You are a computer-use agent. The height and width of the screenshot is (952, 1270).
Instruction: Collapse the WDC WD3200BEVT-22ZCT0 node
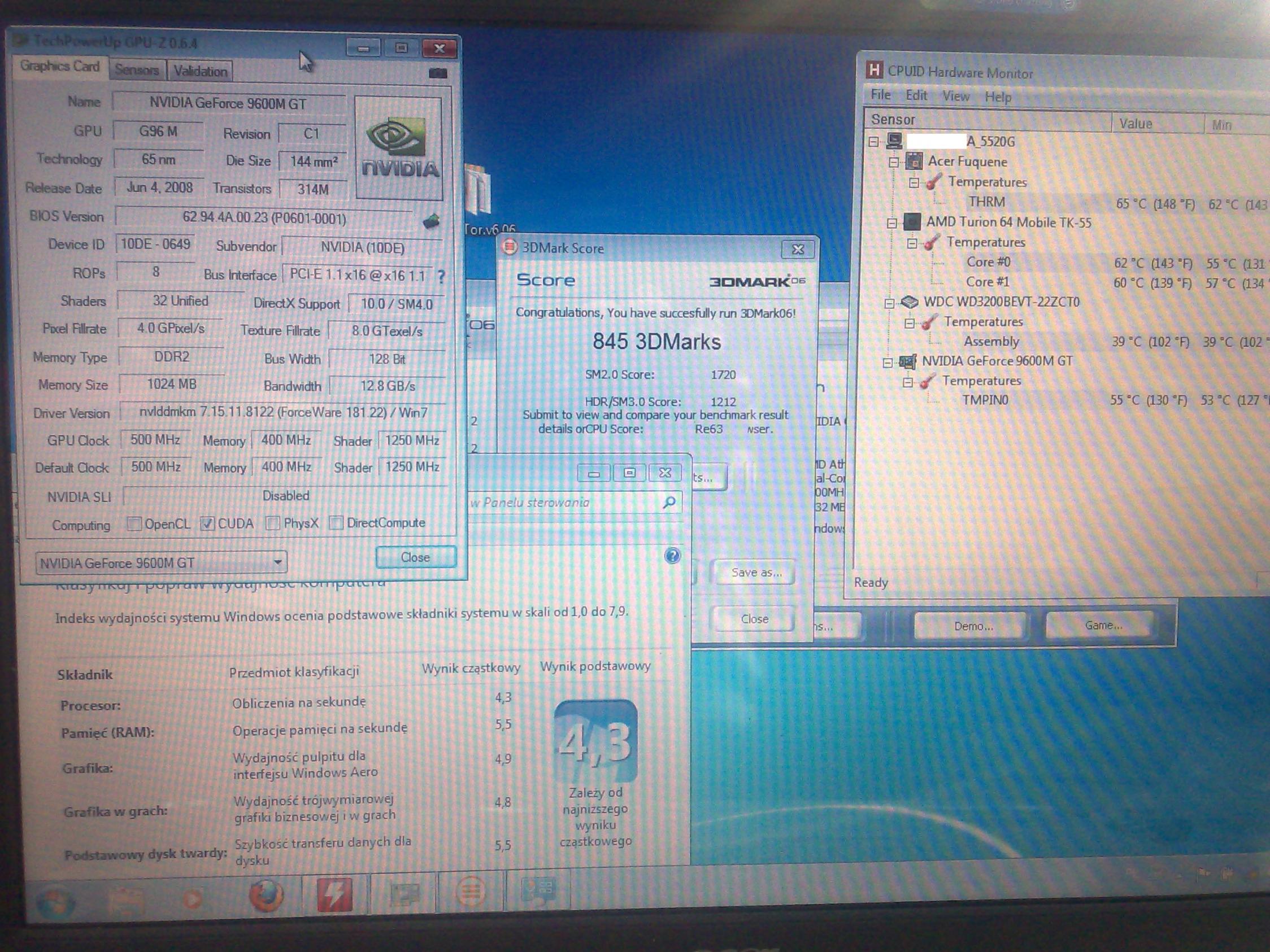[x=890, y=303]
